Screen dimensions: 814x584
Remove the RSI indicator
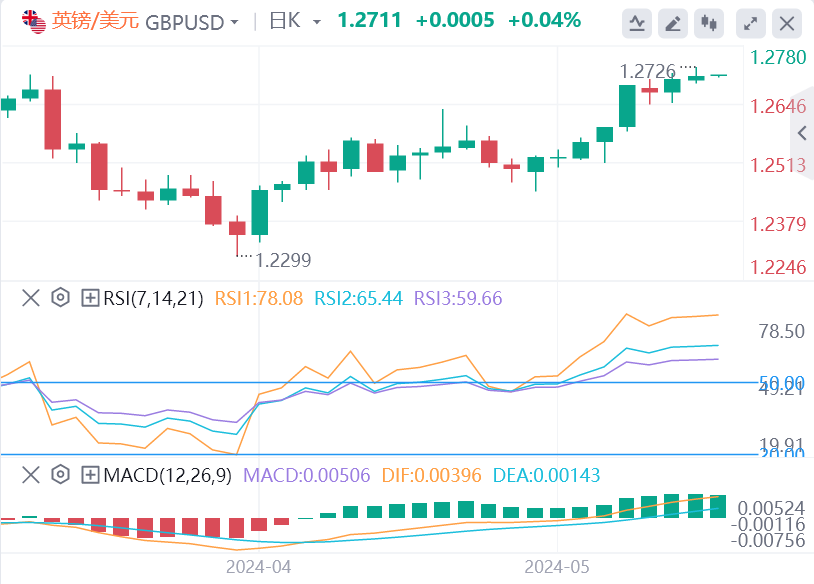point(30,298)
